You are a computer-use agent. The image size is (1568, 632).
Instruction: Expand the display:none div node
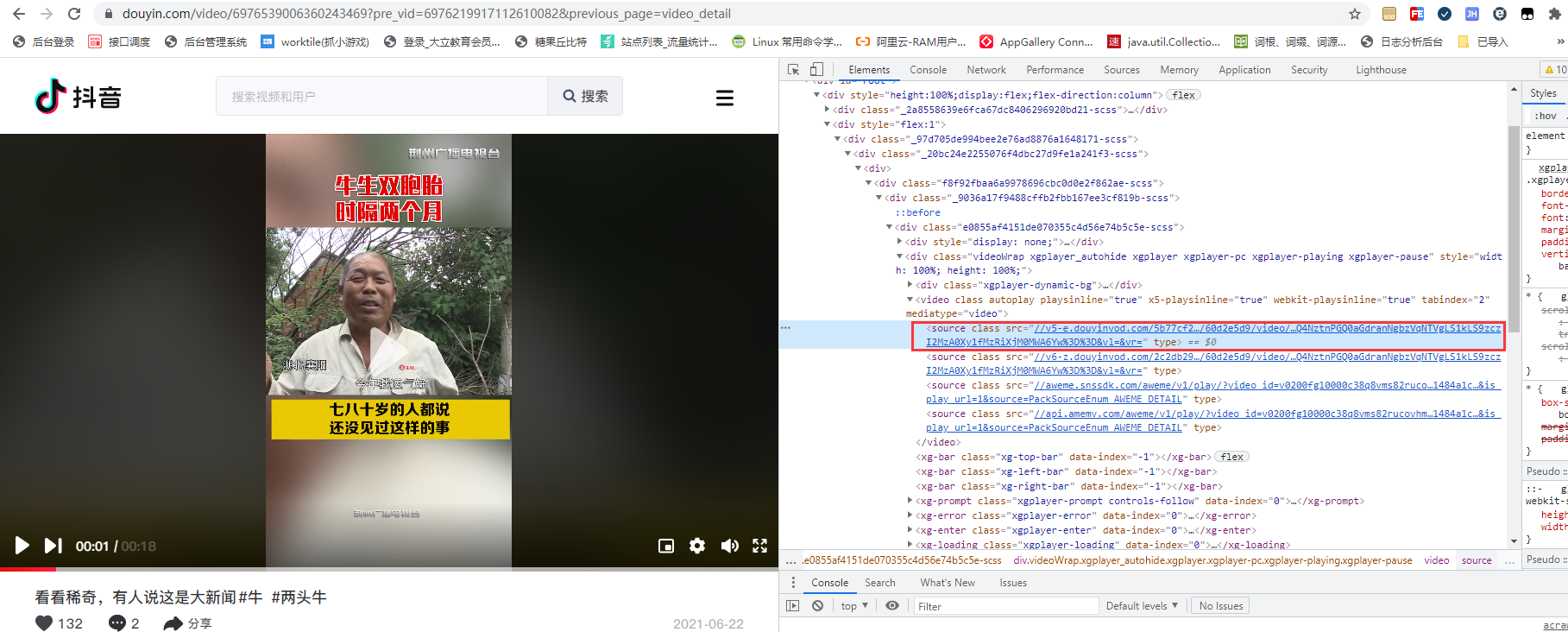pos(899,242)
